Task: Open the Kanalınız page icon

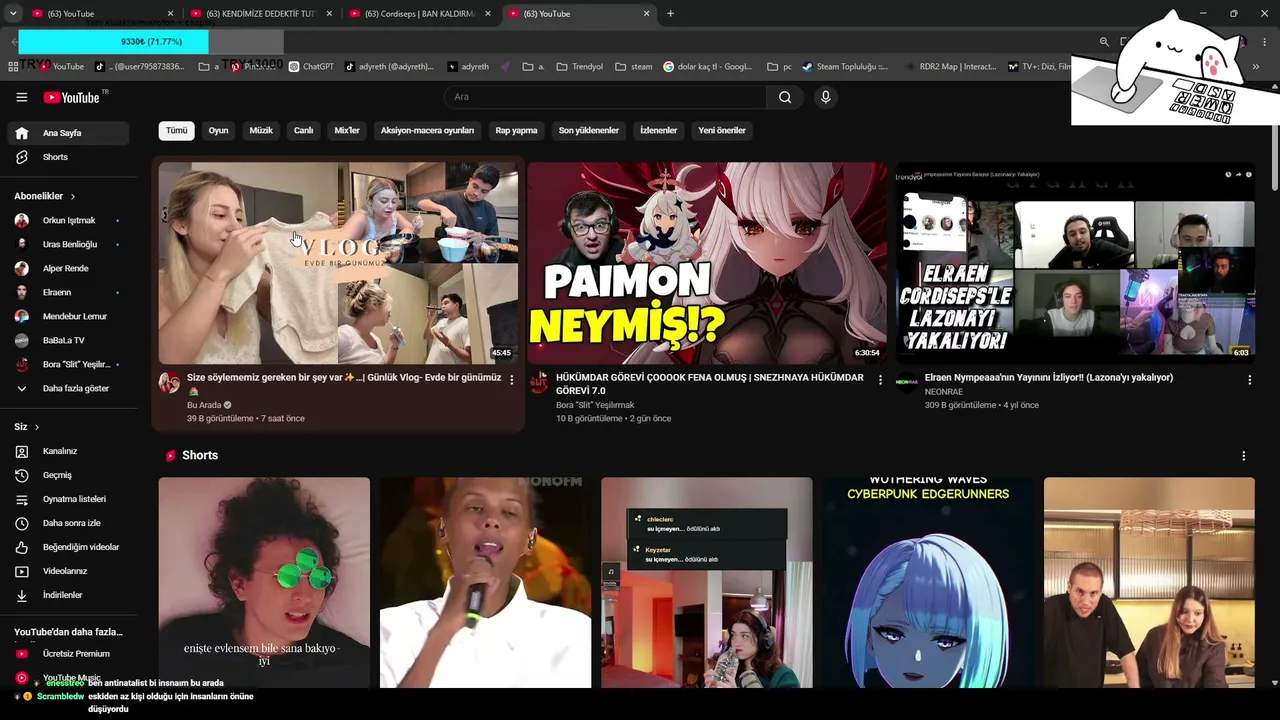Action: point(22,451)
